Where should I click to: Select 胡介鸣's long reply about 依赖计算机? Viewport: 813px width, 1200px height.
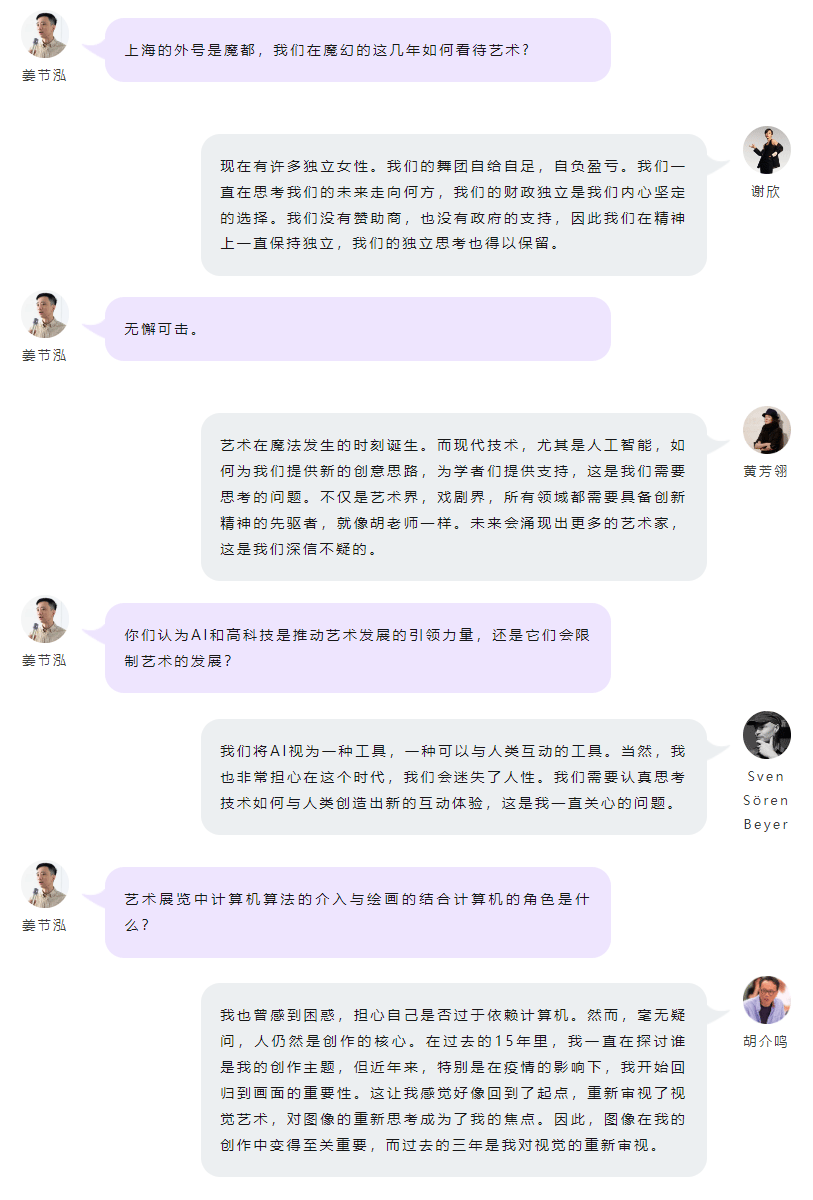pyautogui.click(x=454, y=1080)
